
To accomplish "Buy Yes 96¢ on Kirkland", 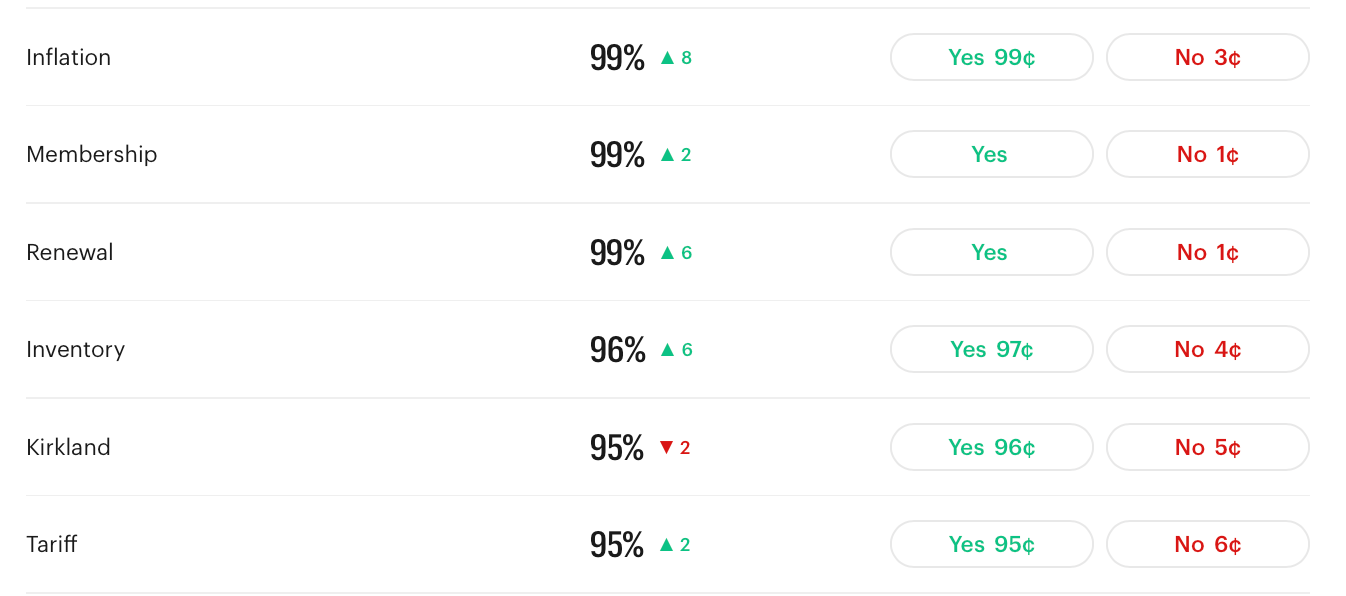I will (x=992, y=447).
